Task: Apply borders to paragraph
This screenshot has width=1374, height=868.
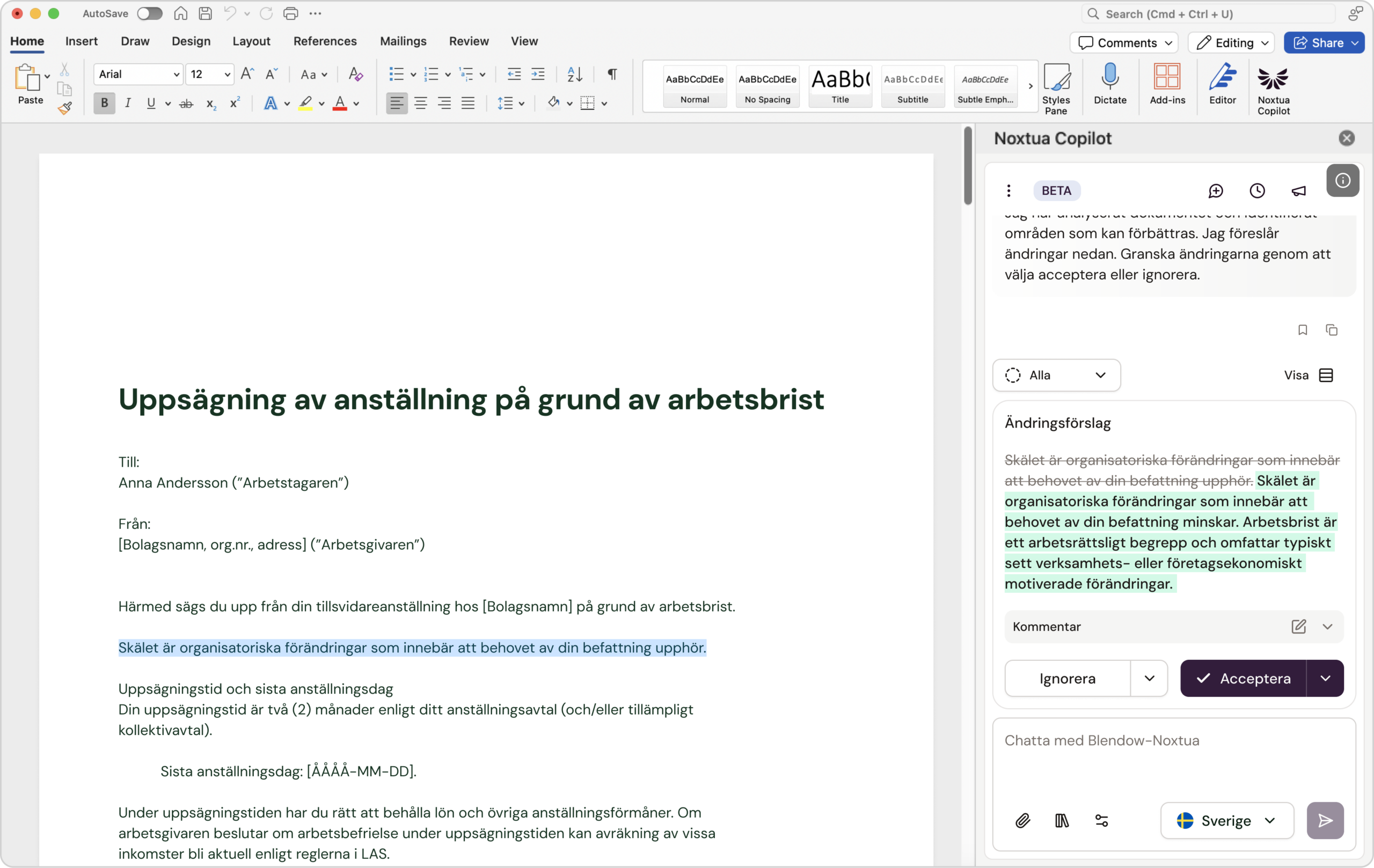Action: tap(587, 103)
